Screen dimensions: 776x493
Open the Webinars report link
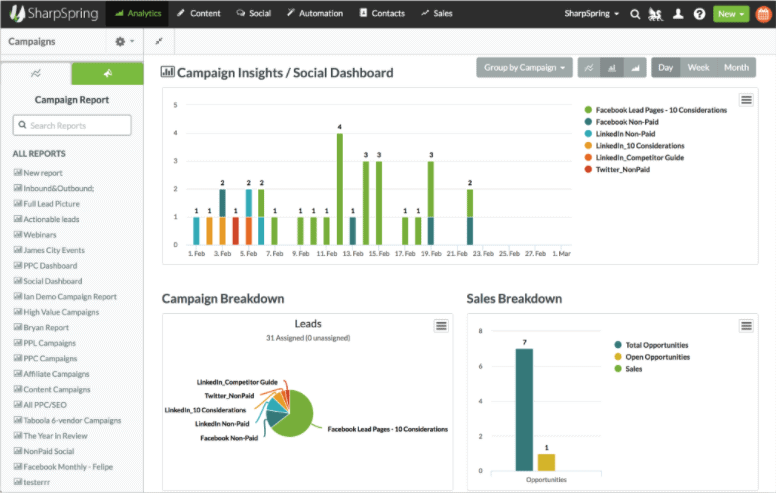[41, 234]
